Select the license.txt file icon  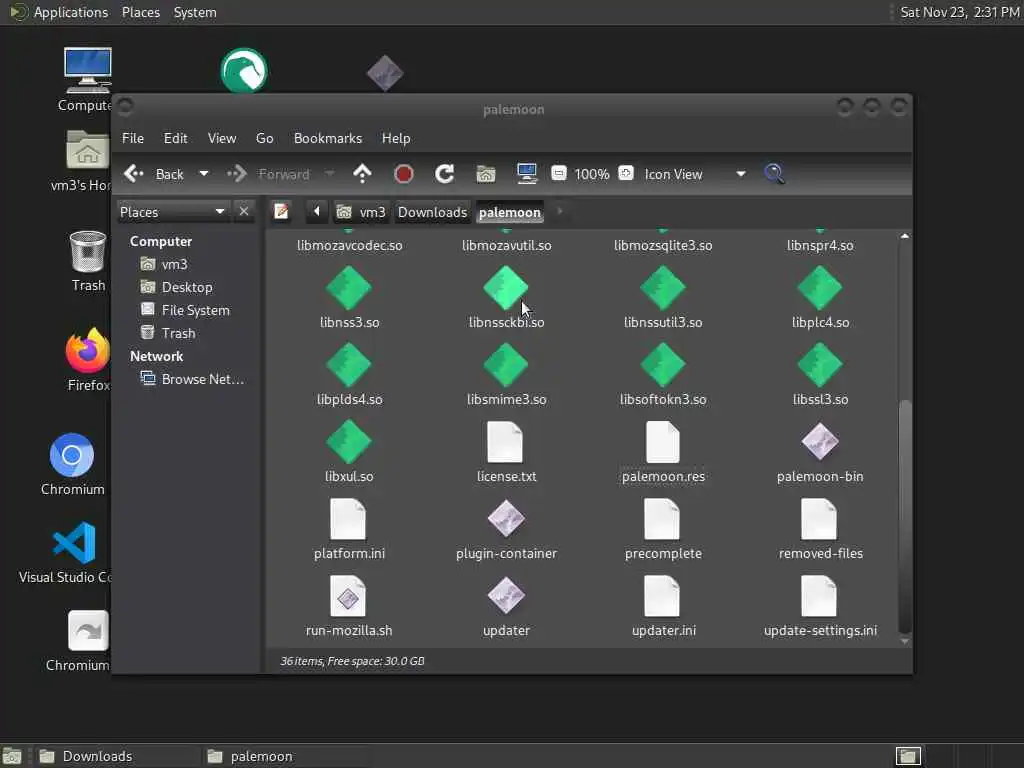tap(505, 442)
